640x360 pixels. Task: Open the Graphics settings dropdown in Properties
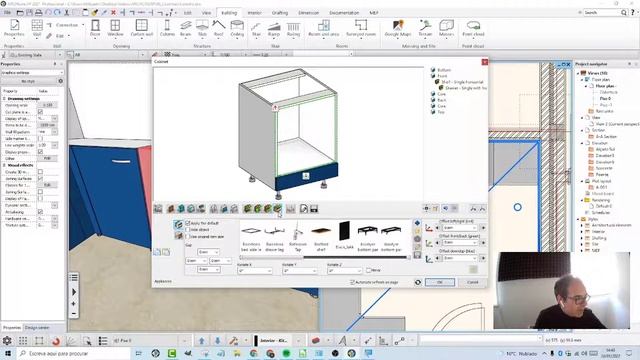32,73
